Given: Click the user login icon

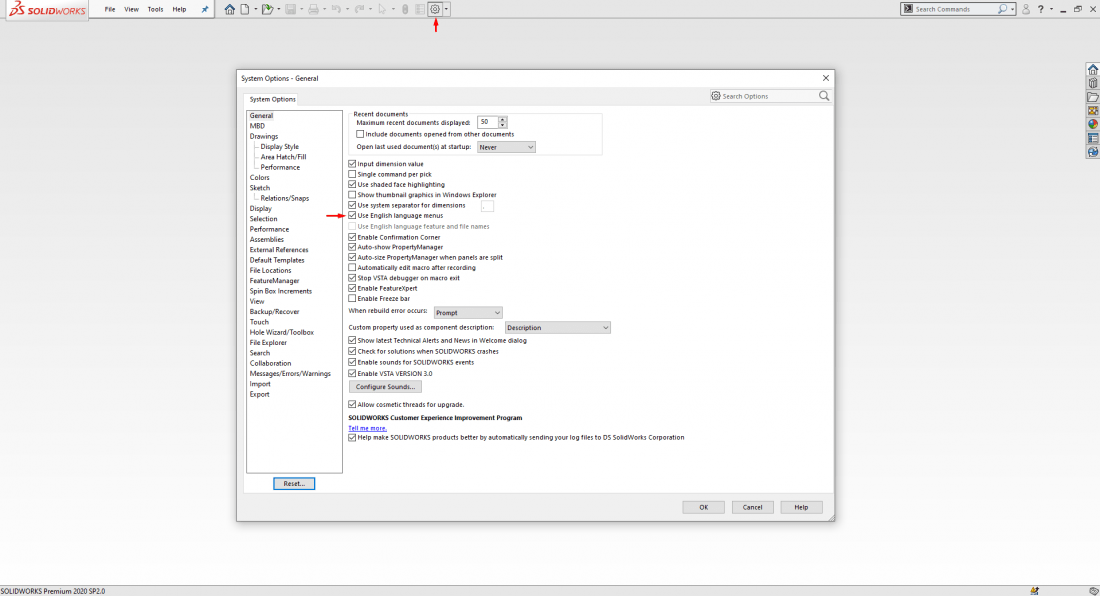Looking at the screenshot, I should [1026, 9].
